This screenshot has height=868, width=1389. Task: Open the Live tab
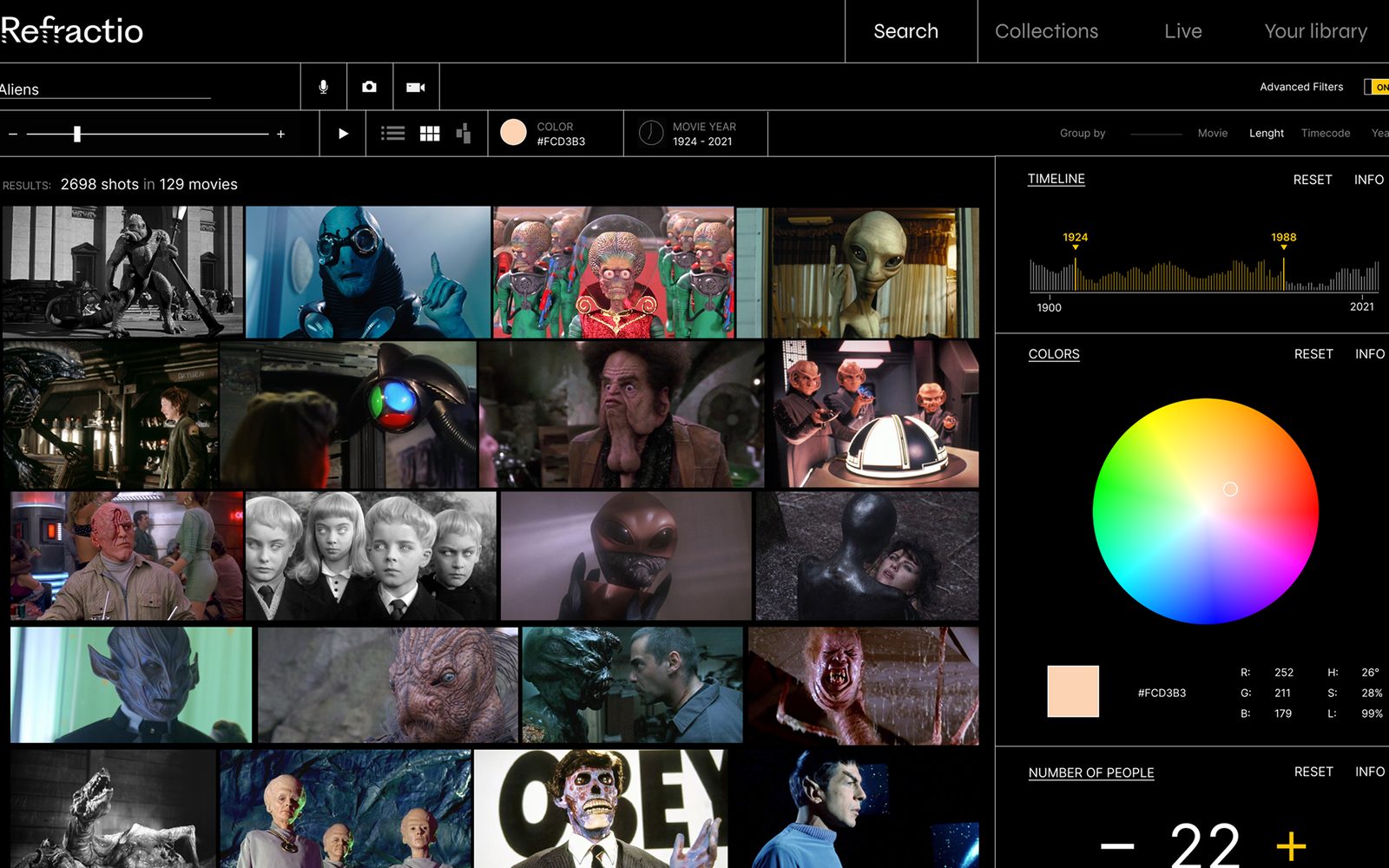coord(1183,31)
